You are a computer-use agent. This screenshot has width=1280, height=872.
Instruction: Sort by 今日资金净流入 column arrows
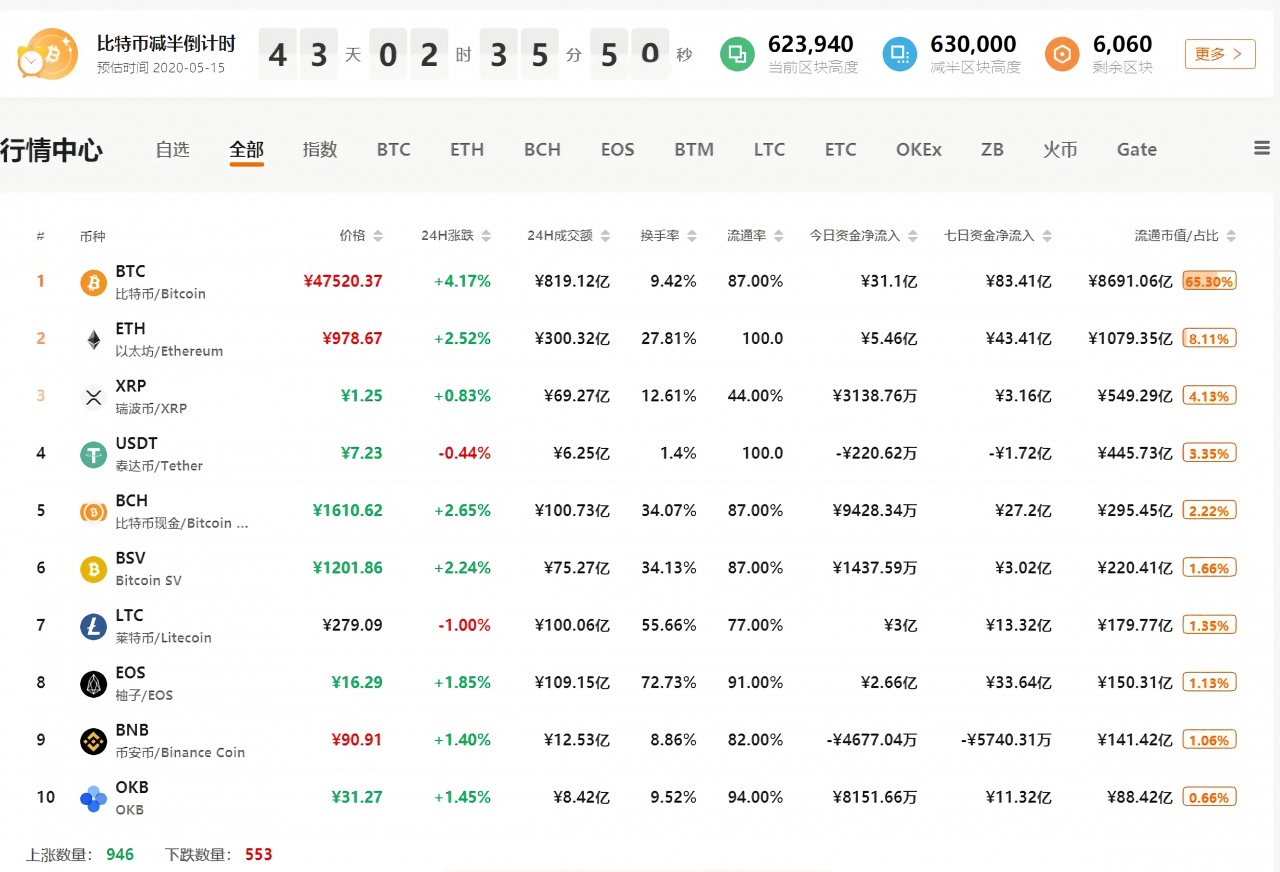coord(912,236)
